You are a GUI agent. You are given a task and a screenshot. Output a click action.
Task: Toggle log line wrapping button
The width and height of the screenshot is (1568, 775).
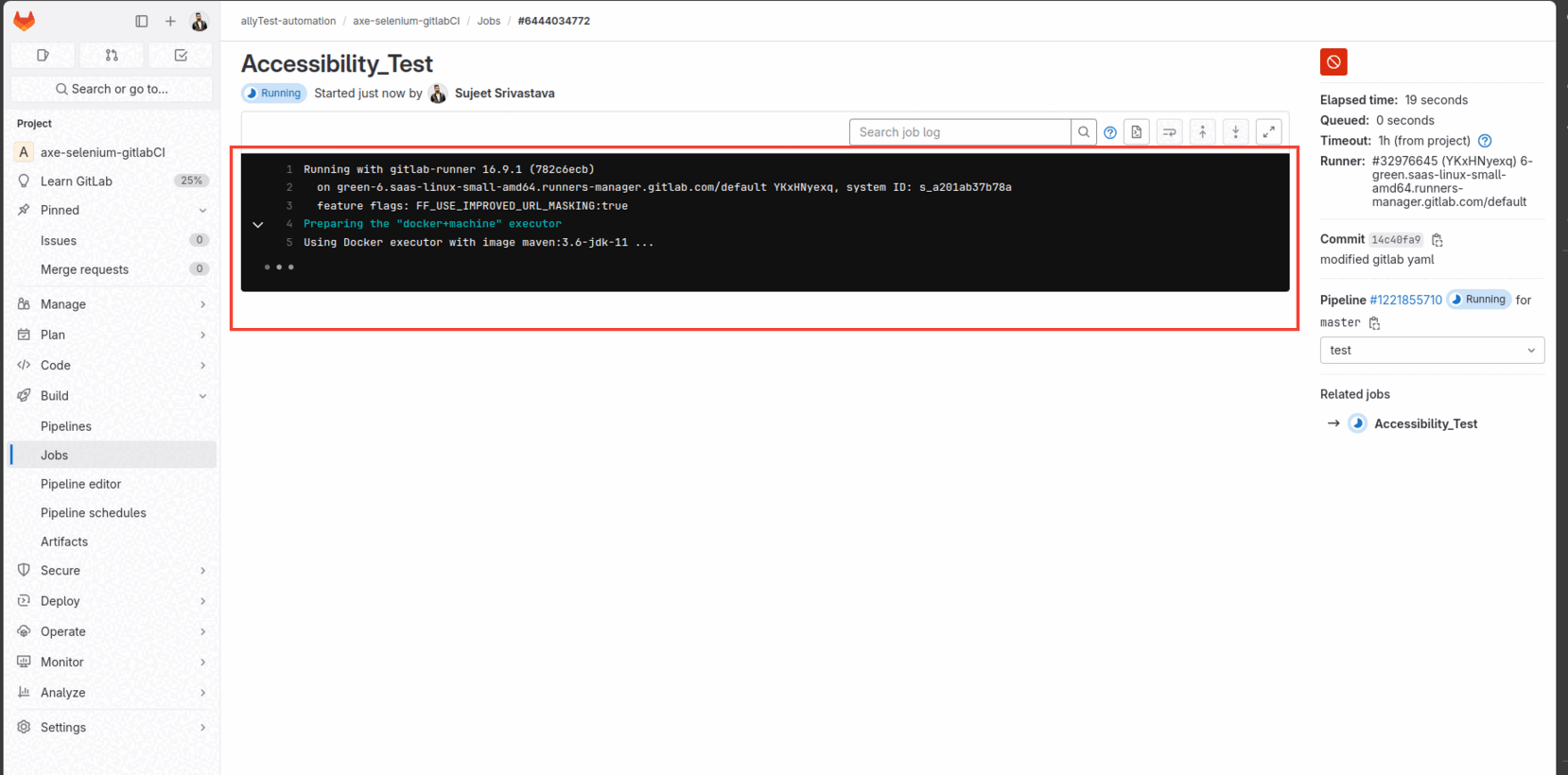point(1169,132)
